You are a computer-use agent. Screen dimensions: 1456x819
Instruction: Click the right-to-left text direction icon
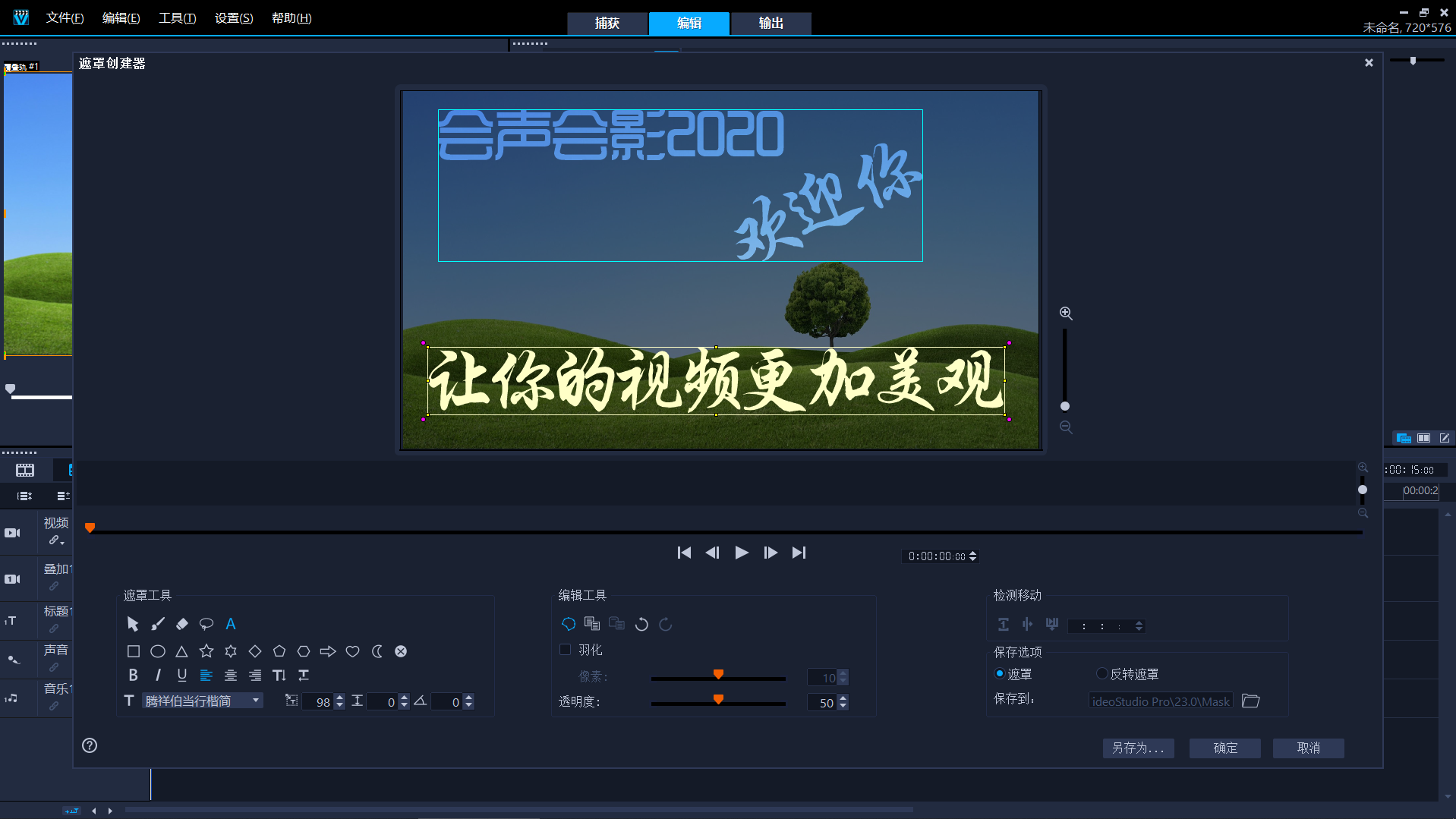point(304,675)
